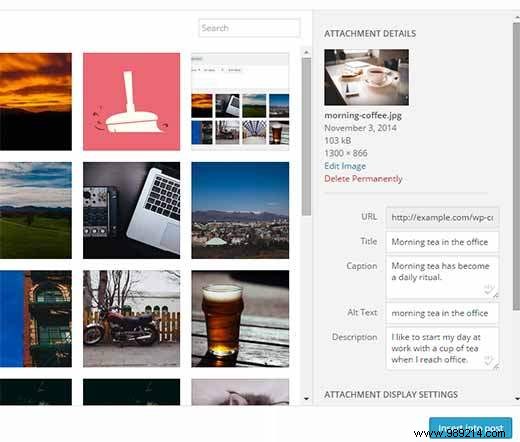The image size is (520, 442).
Task: Click the media grid scrollbar thumb
Action: click(306, 137)
